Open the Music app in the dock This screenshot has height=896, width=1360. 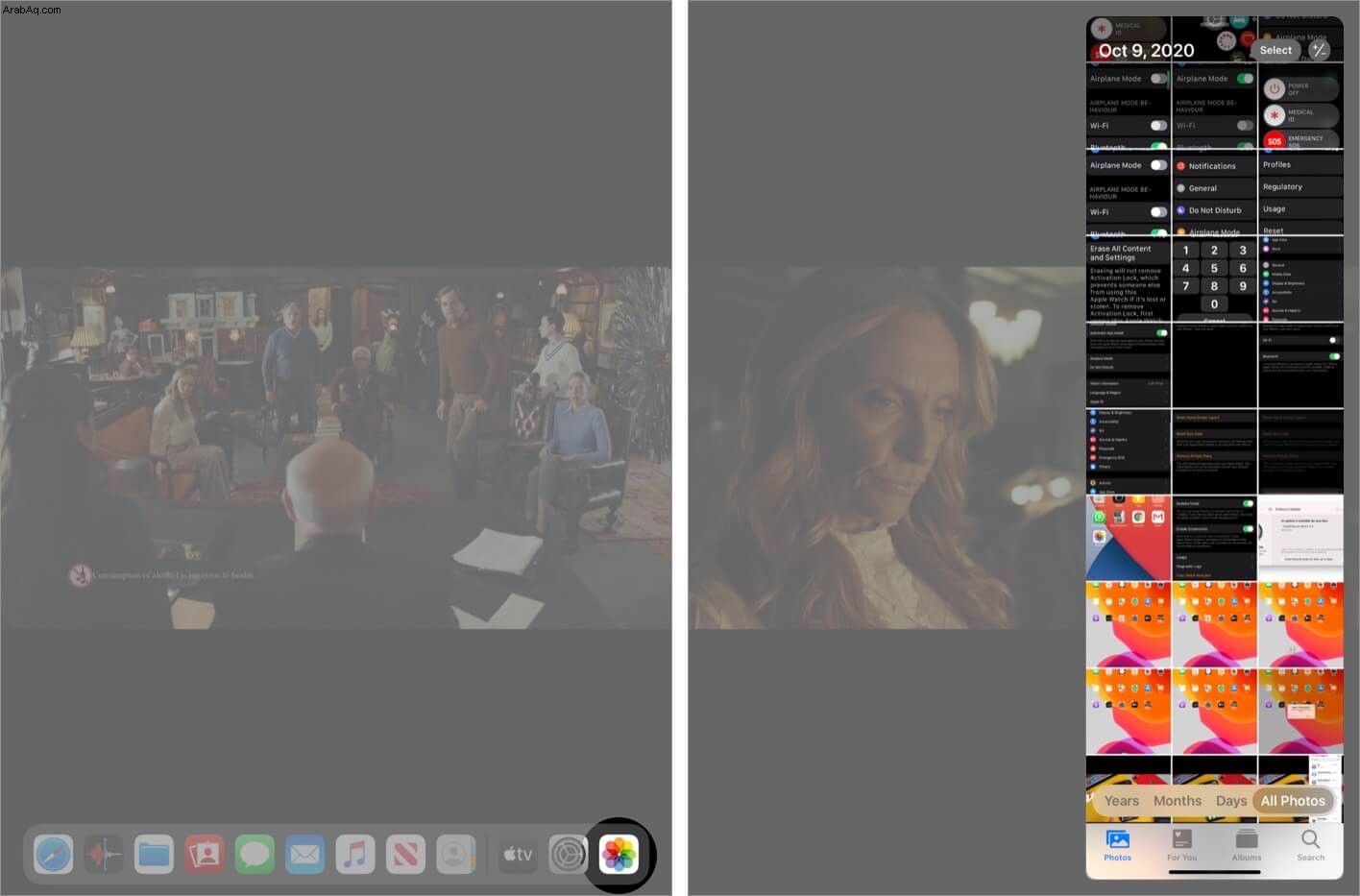pos(355,854)
